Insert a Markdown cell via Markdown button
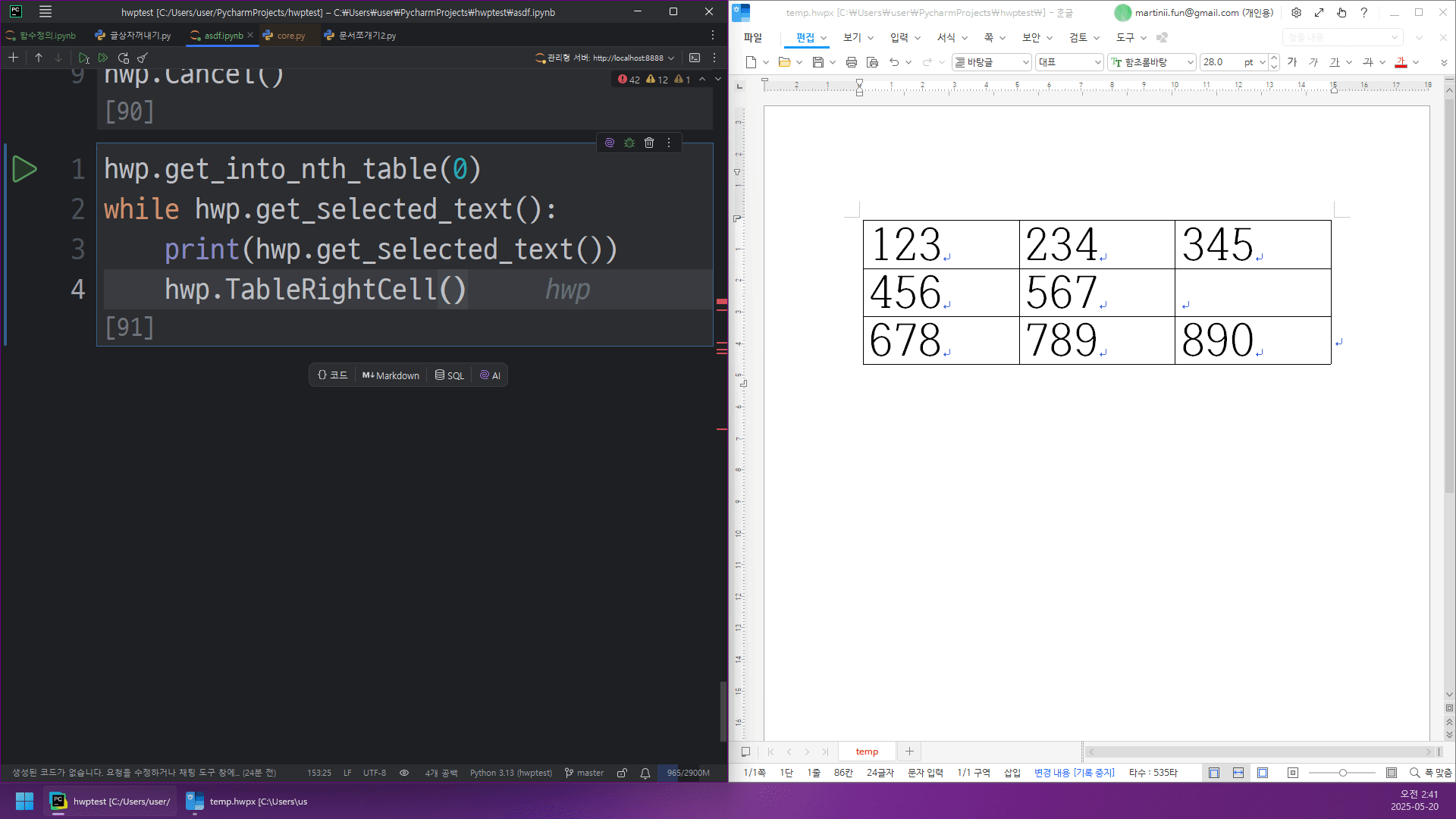Screen dimensions: 1456x819 (391, 375)
